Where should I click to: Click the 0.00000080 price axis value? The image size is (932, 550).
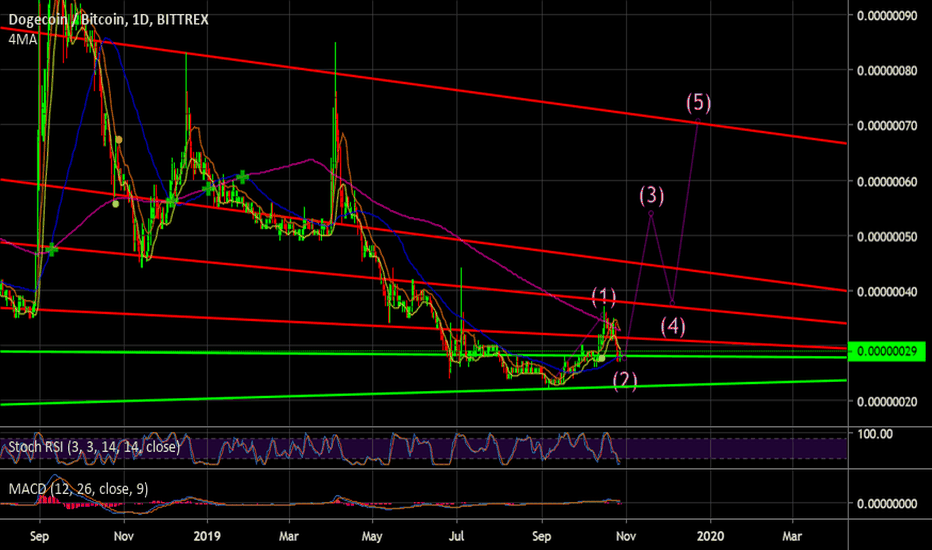[x=887, y=71]
